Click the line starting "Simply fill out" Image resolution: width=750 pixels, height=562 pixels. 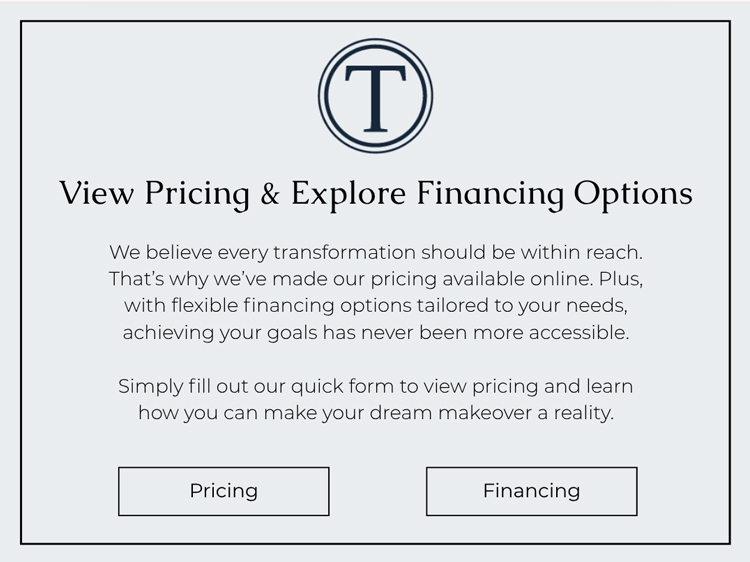(x=375, y=386)
